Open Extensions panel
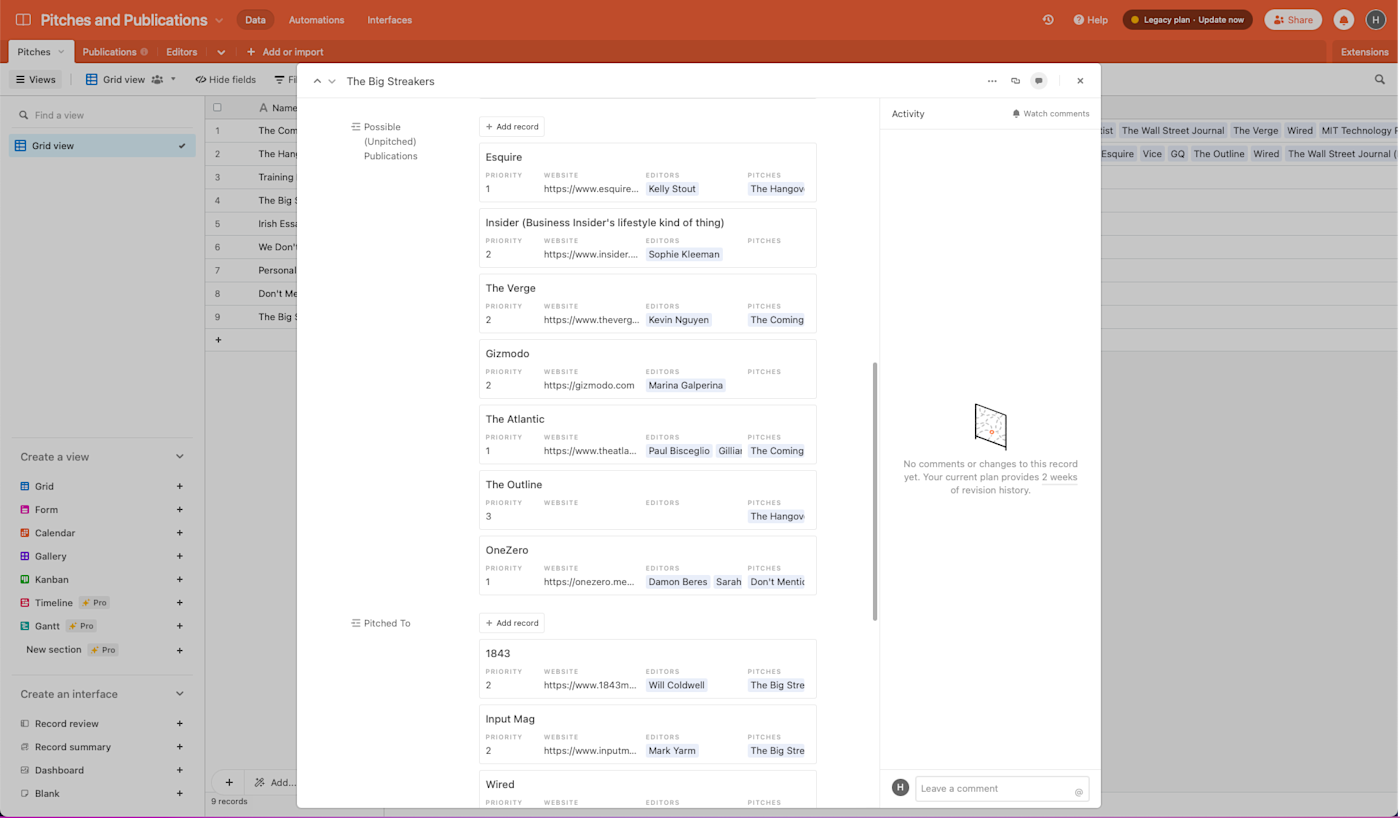 coord(1364,52)
